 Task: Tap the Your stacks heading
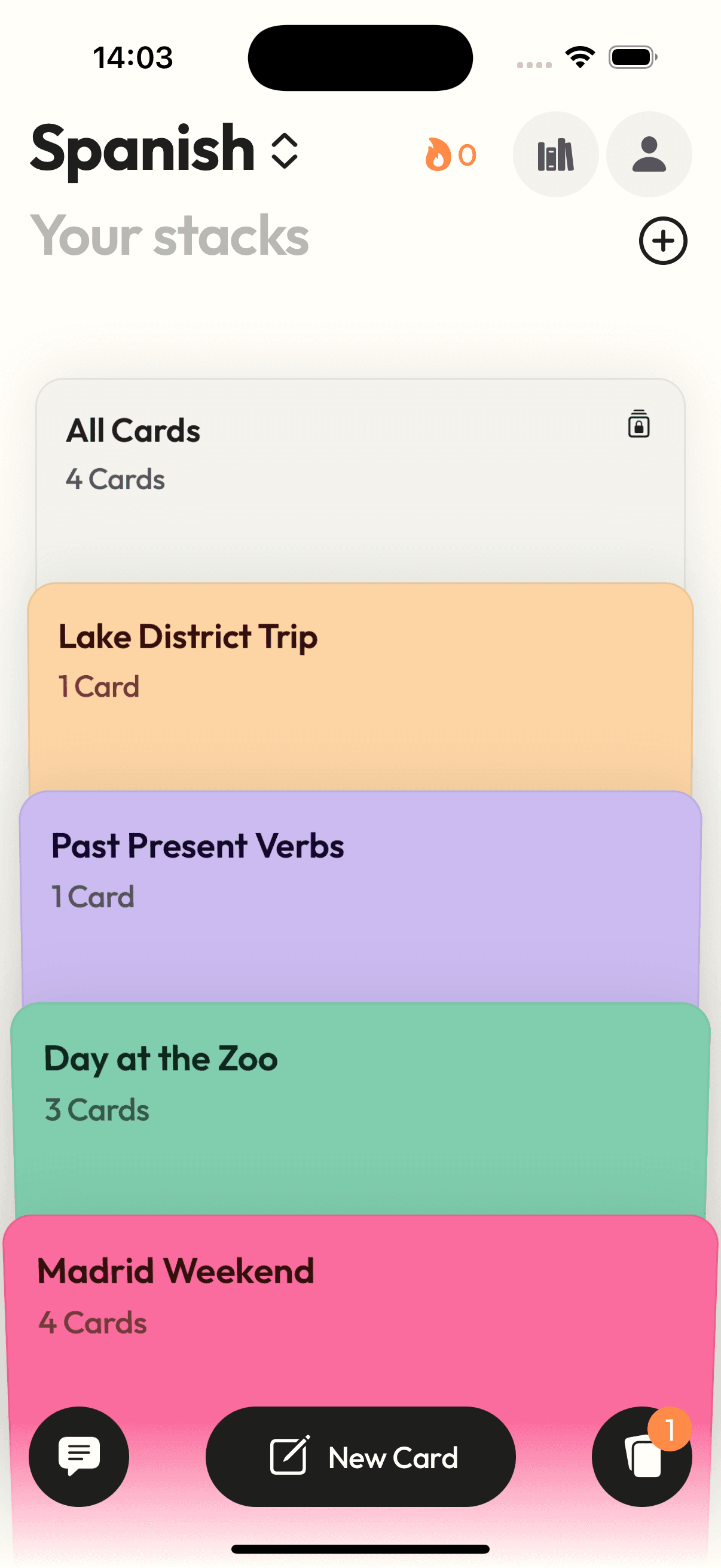[x=170, y=236]
